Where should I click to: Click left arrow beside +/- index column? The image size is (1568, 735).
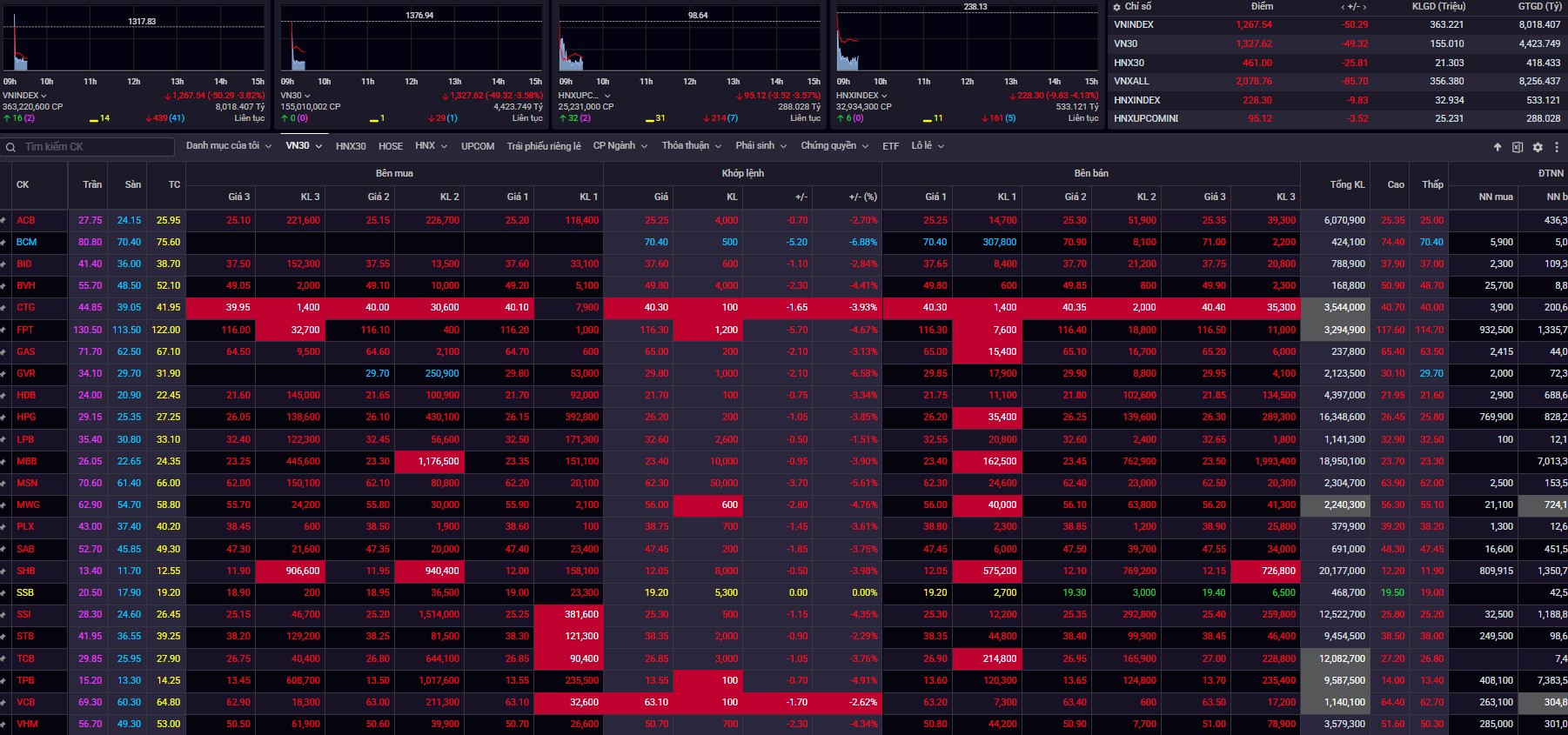(x=1344, y=7)
